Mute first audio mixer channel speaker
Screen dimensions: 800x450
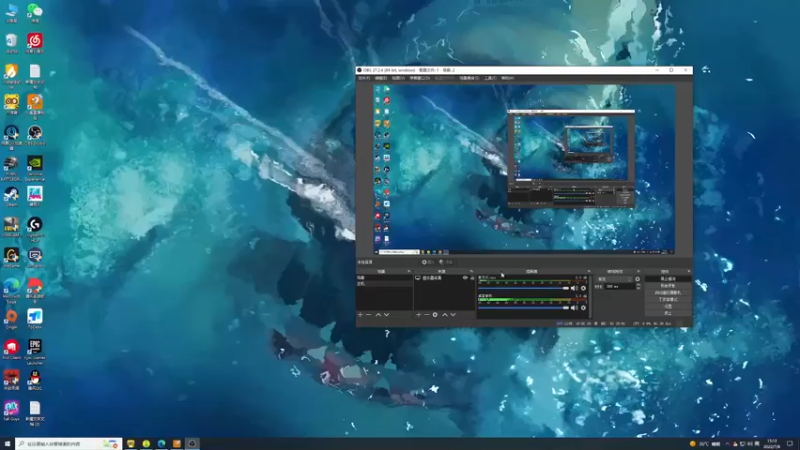(x=574, y=288)
